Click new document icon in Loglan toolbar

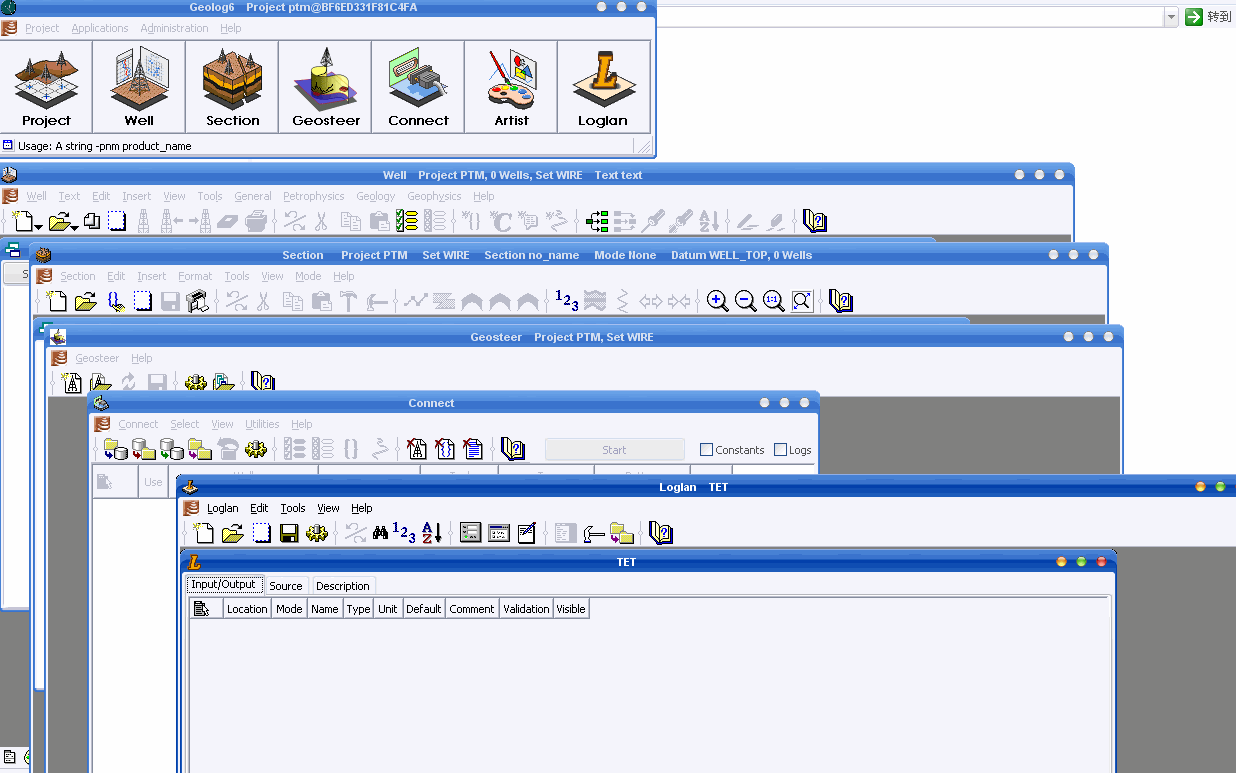point(203,533)
